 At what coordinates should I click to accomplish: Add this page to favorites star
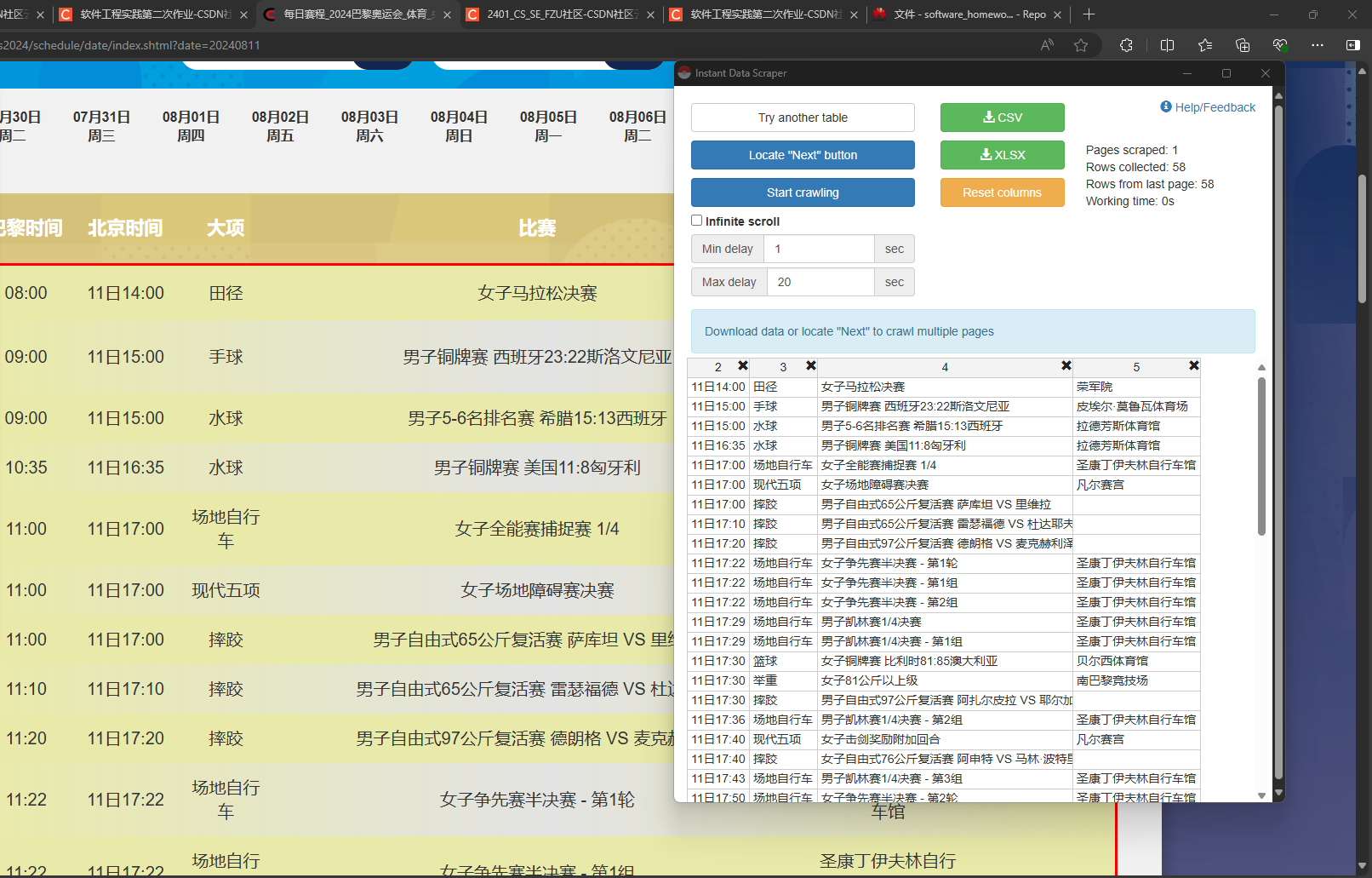[1081, 45]
